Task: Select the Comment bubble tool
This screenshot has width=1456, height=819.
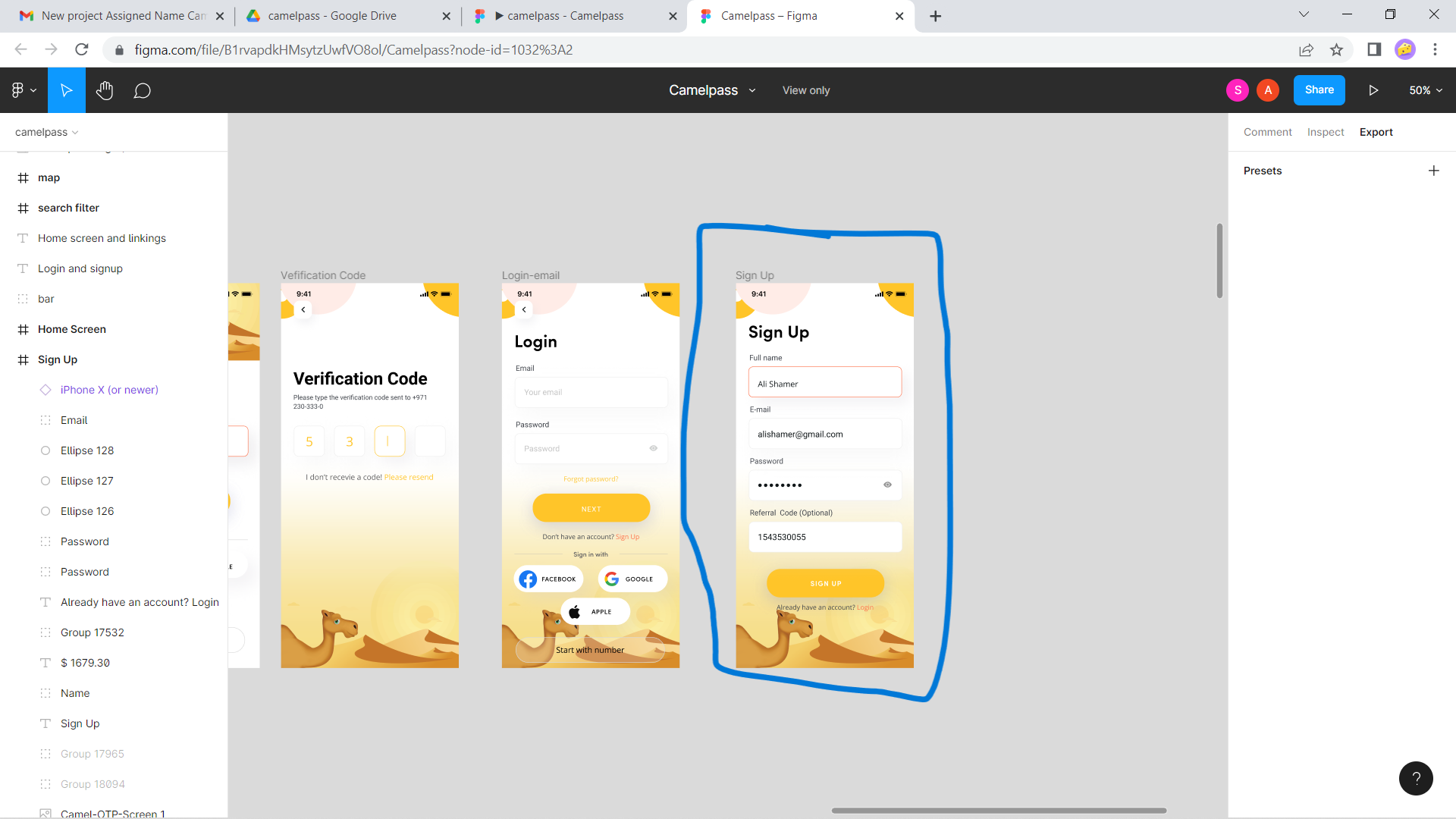Action: [x=142, y=91]
